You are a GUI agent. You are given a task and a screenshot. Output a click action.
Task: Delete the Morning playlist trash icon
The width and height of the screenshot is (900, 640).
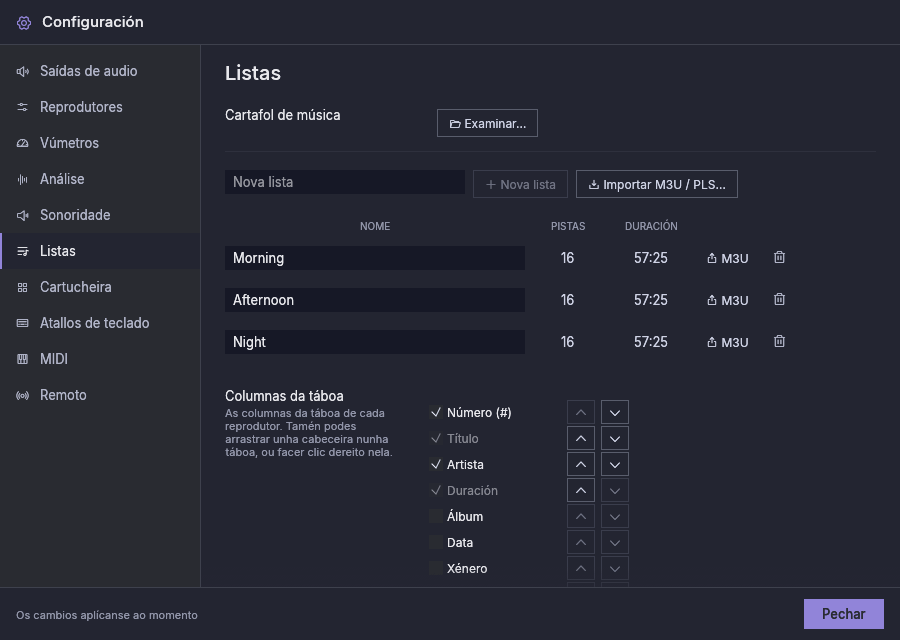(x=779, y=257)
